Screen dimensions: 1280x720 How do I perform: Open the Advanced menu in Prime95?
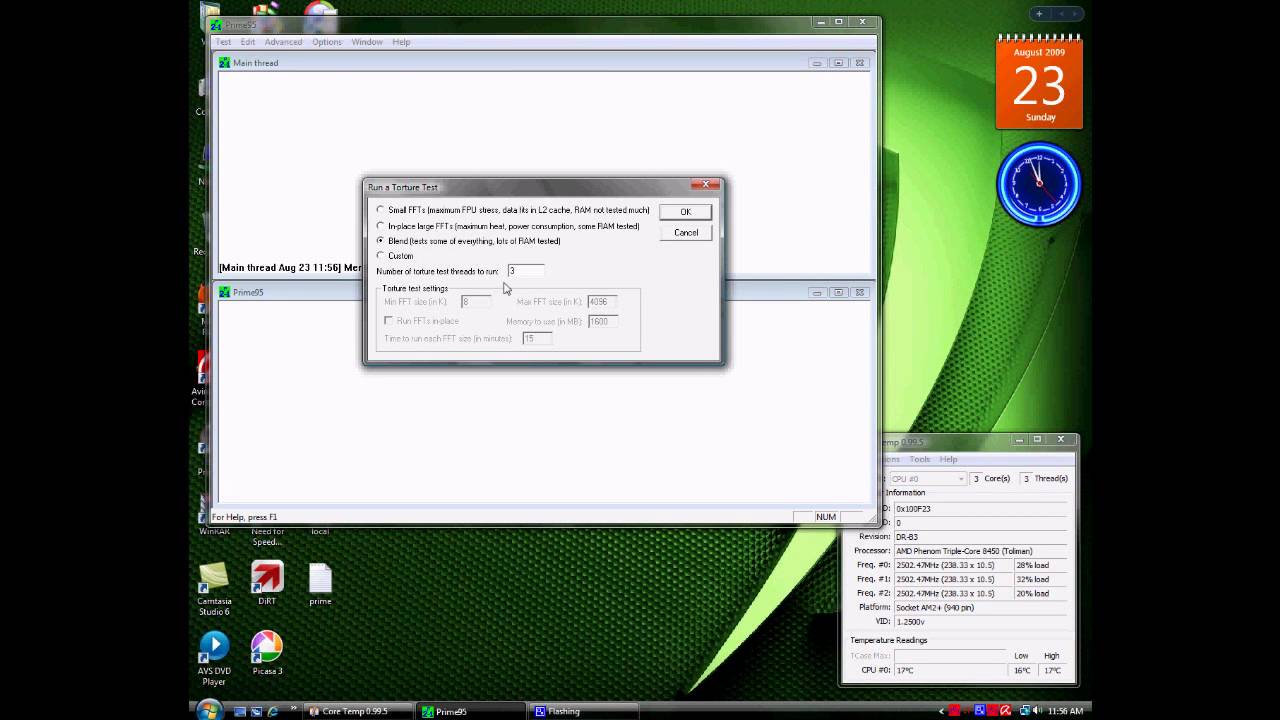pos(283,42)
